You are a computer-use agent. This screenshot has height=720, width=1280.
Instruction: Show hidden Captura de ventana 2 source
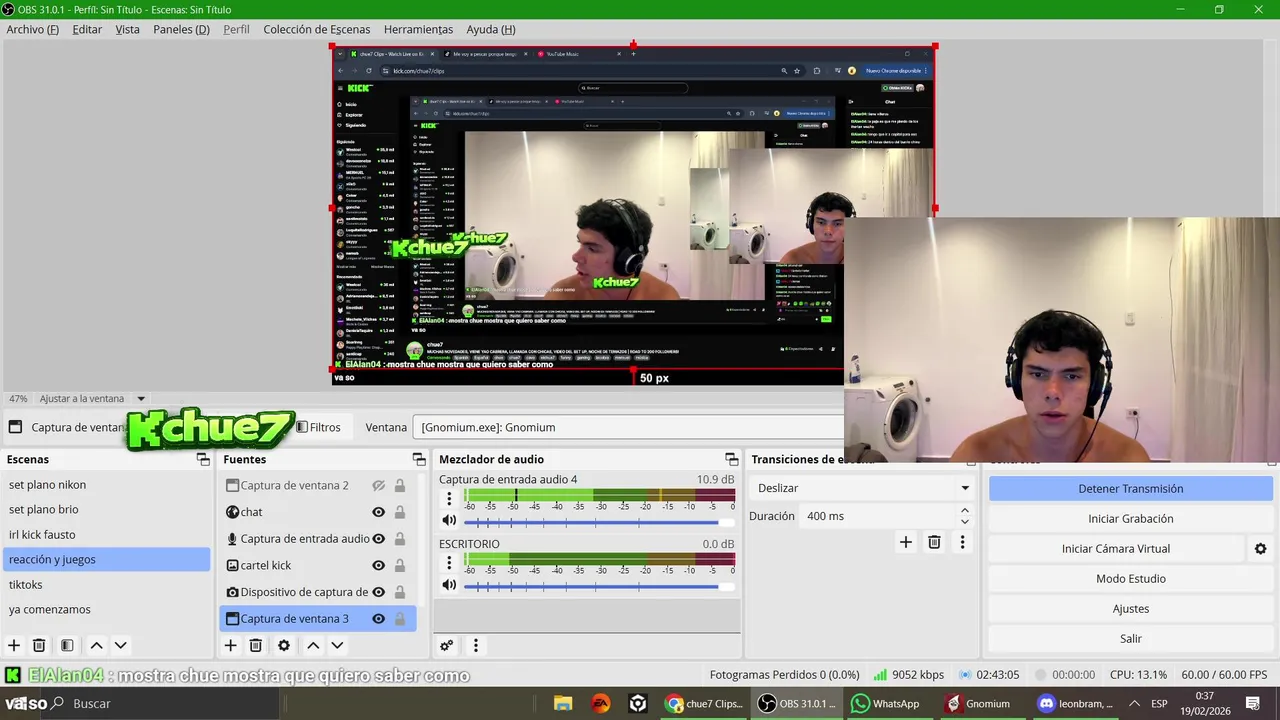pyautogui.click(x=378, y=486)
